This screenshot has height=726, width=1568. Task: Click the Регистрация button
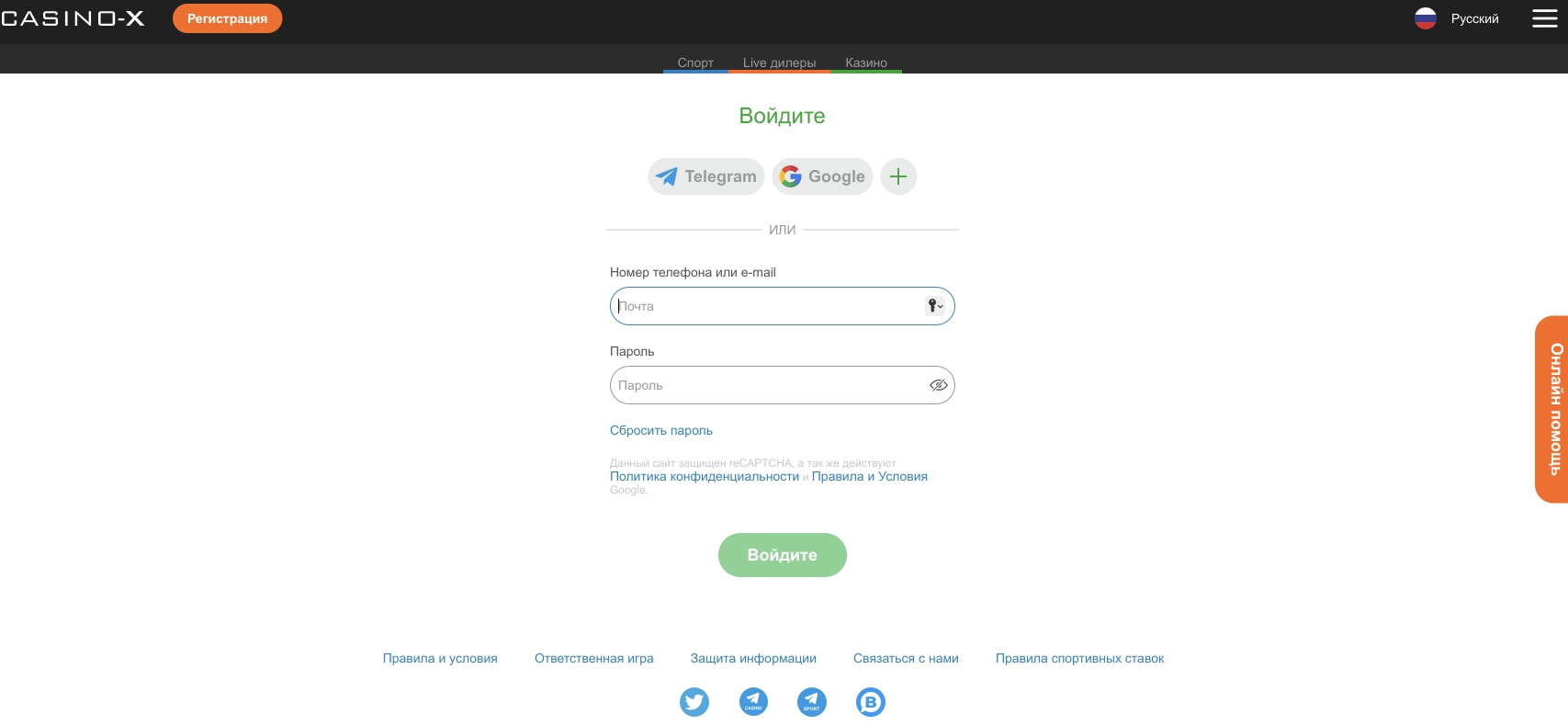pyautogui.click(x=227, y=18)
